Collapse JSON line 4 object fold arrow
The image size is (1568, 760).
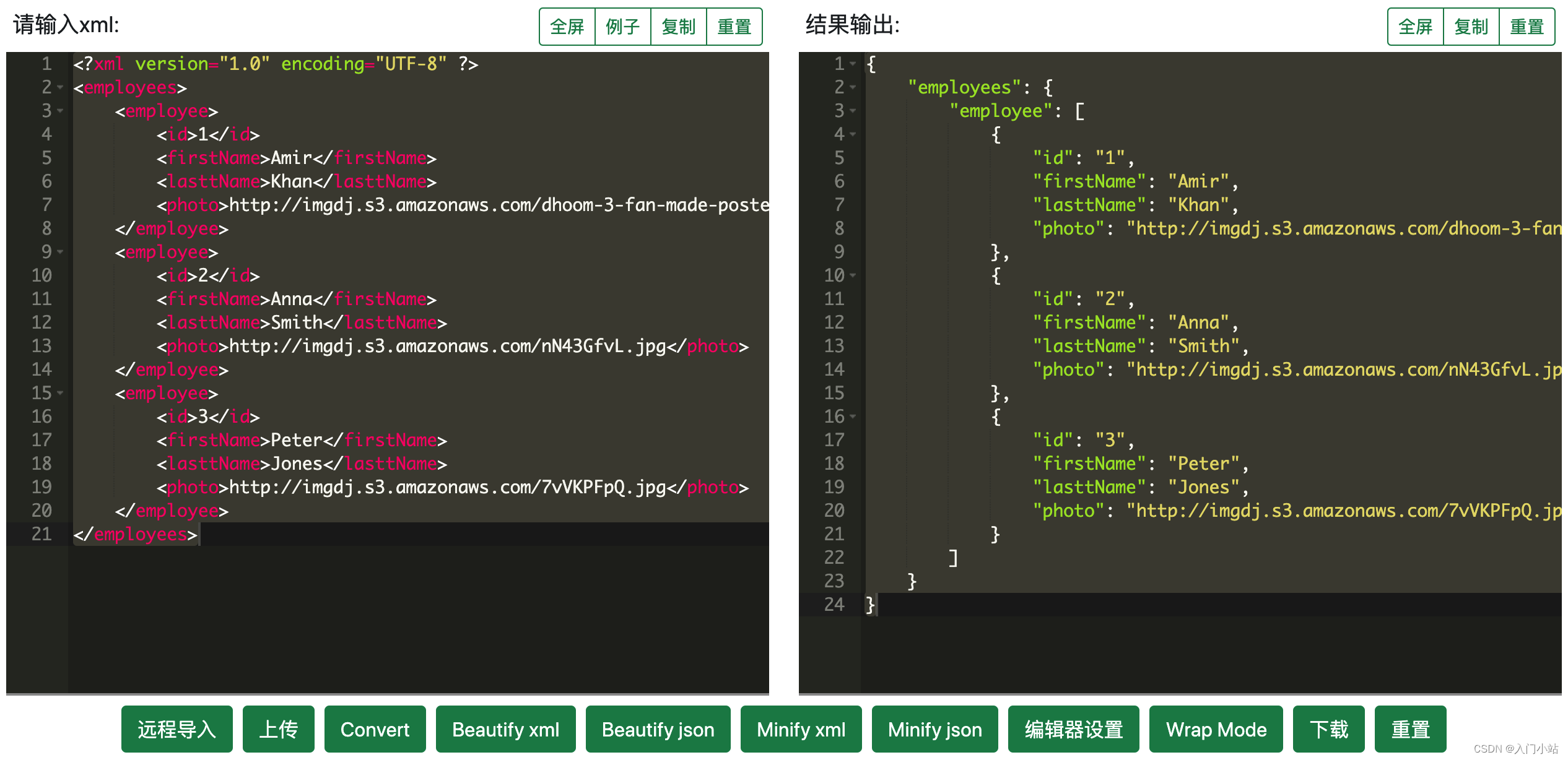[x=853, y=134]
